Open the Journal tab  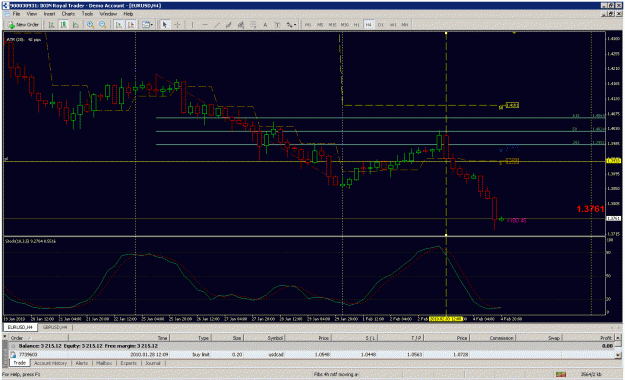pyautogui.click(x=153, y=363)
